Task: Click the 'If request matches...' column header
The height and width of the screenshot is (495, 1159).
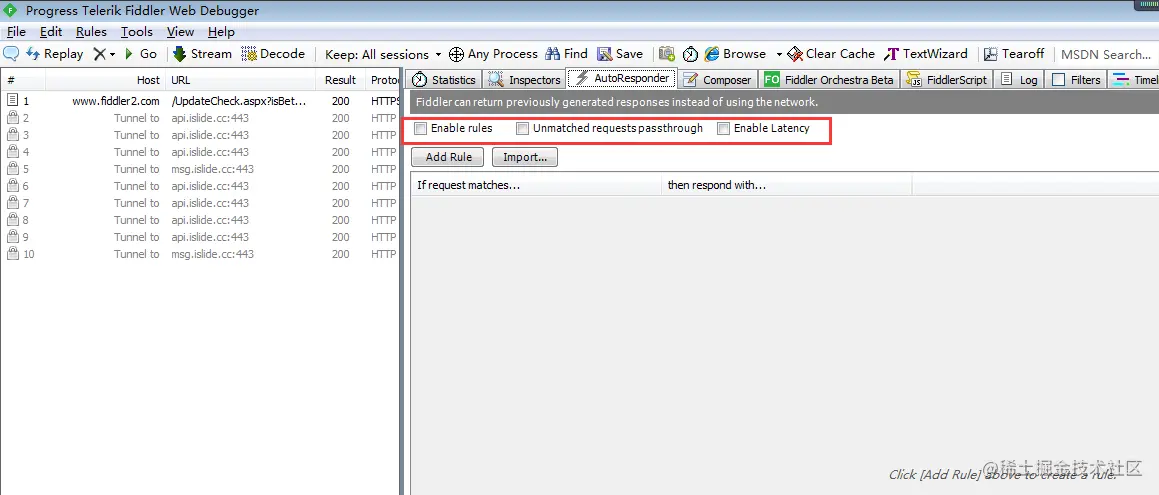Action: pyautogui.click(x=536, y=185)
